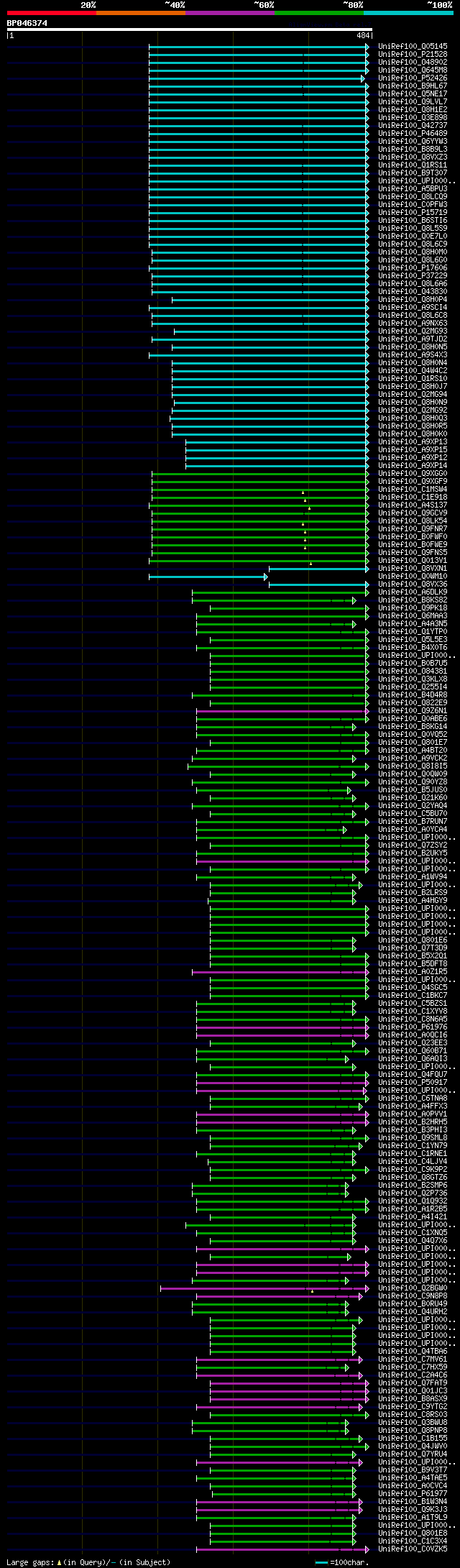
Task: Click the UniRef100_Q3KLX8 label
Action: click(413, 679)
